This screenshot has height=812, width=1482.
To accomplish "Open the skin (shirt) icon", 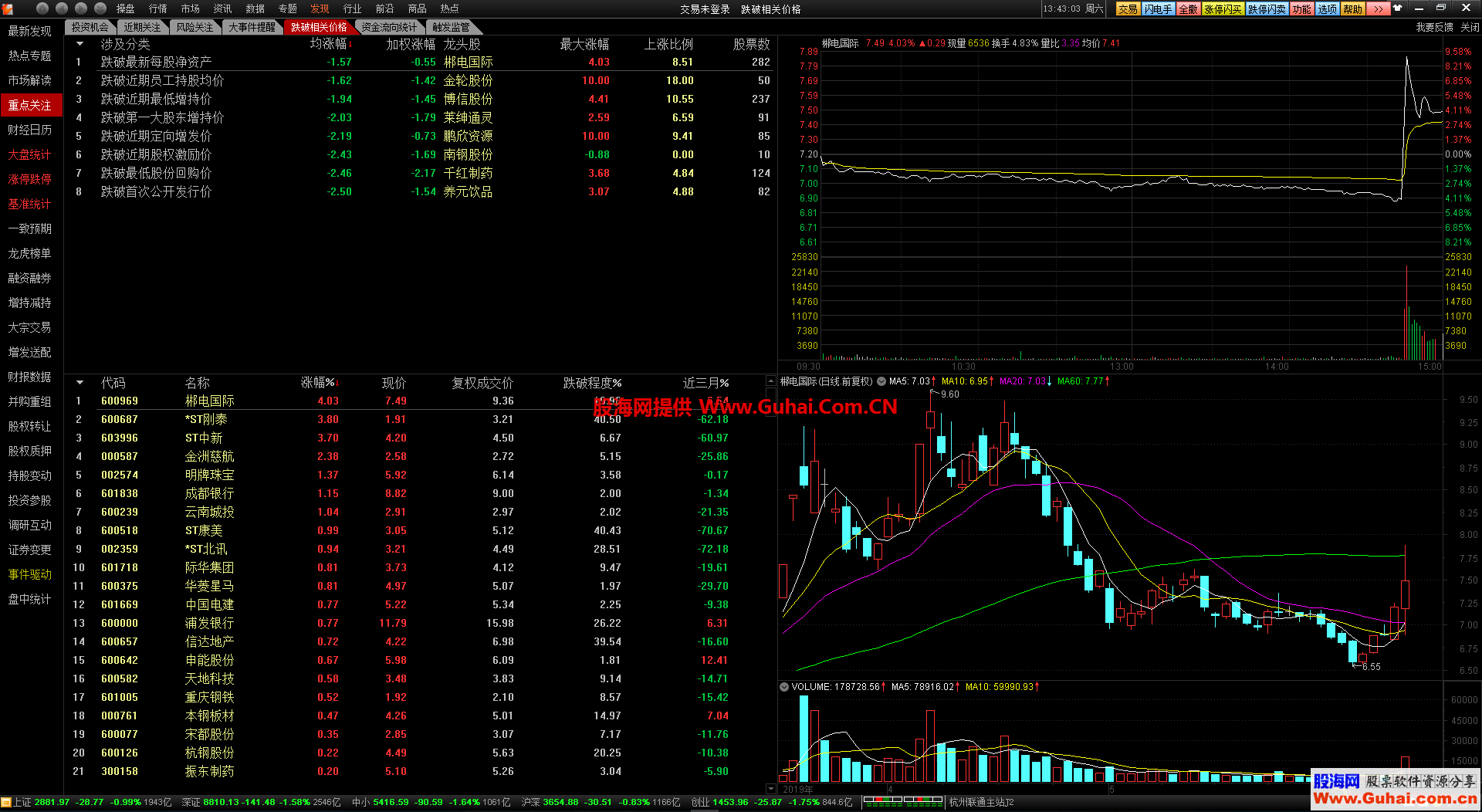I will (1397, 8).
